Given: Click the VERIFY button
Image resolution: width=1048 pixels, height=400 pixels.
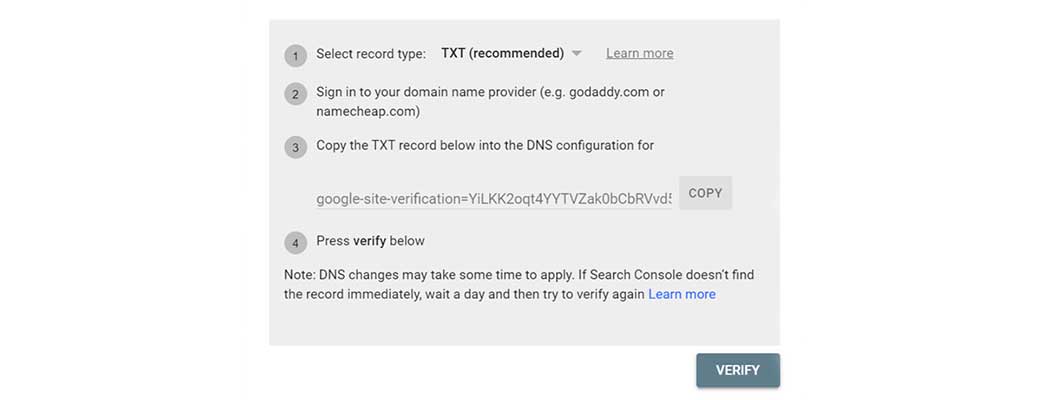Looking at the screenshot, I should pyautogui.click(x=738, y=370).
